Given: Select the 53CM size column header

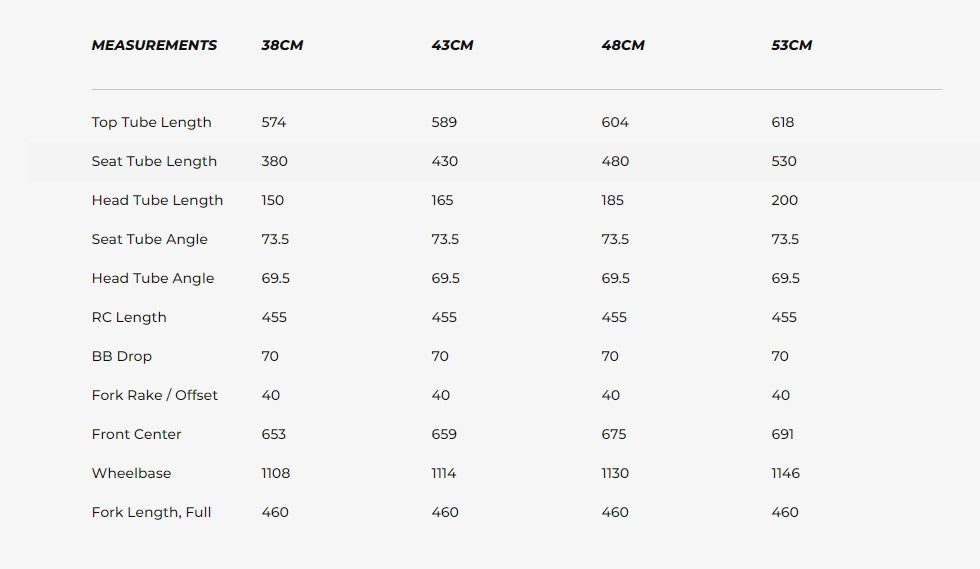Looking at the screenshot, I should (x=792, y=45).
